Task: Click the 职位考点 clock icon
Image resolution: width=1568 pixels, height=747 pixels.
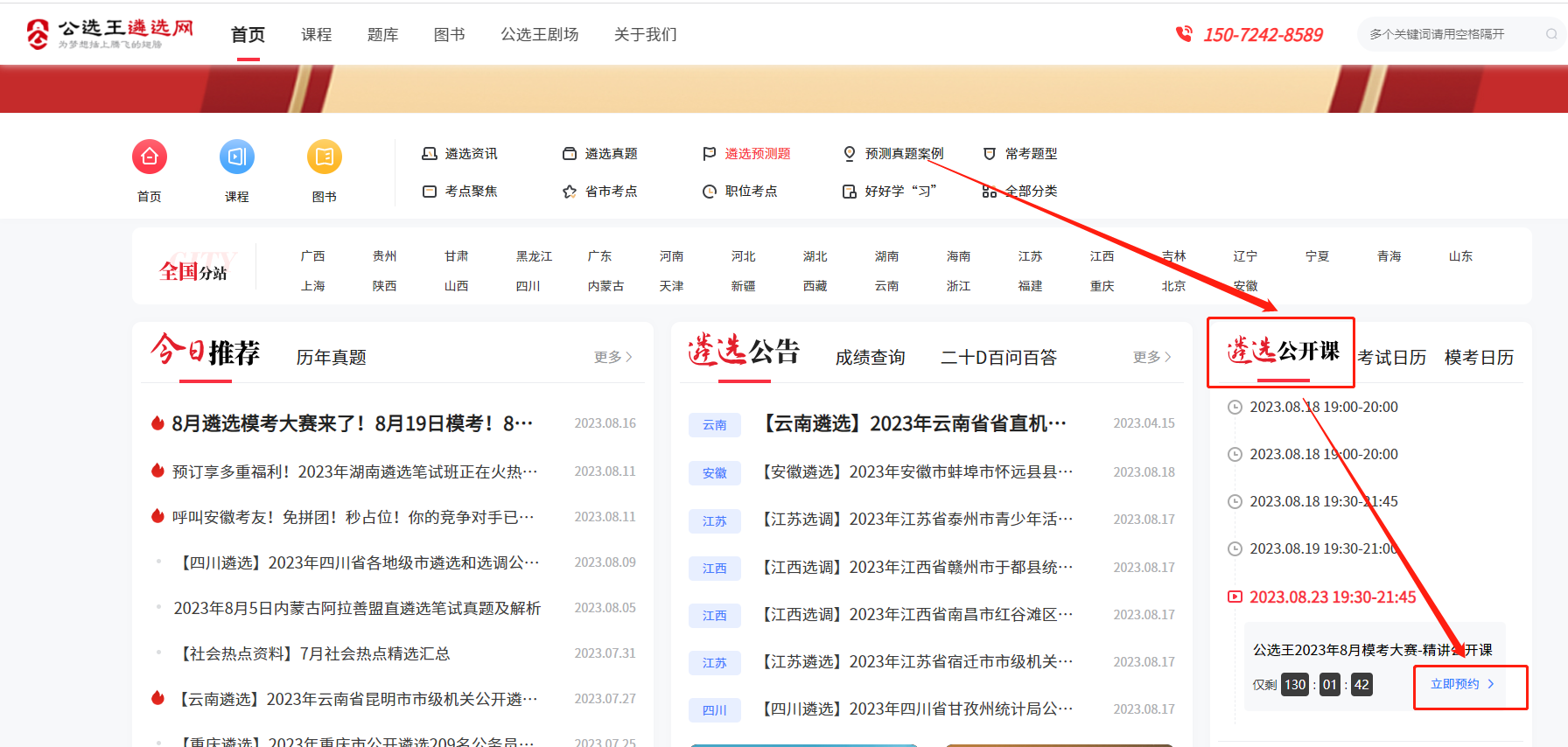Action: [710, 191]
